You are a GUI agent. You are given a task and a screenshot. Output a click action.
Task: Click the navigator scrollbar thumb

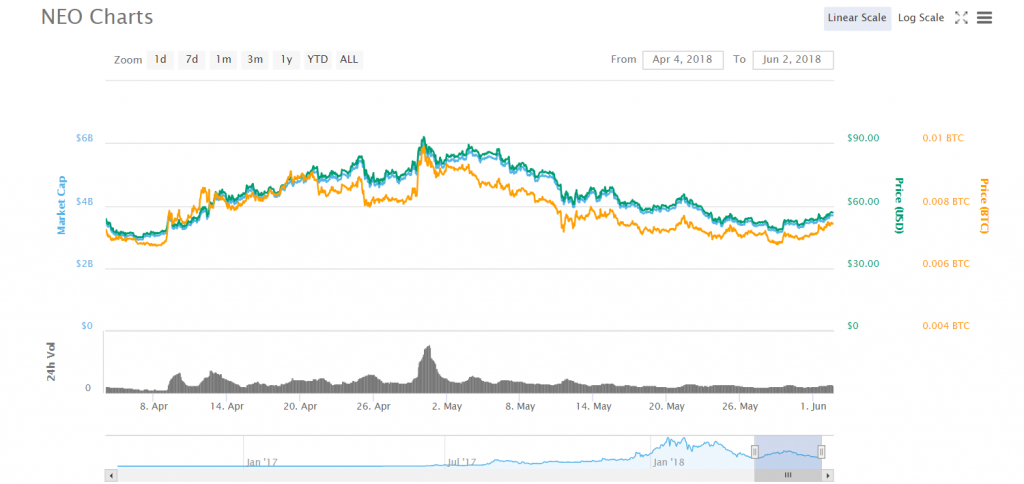[x=788, y=475]
